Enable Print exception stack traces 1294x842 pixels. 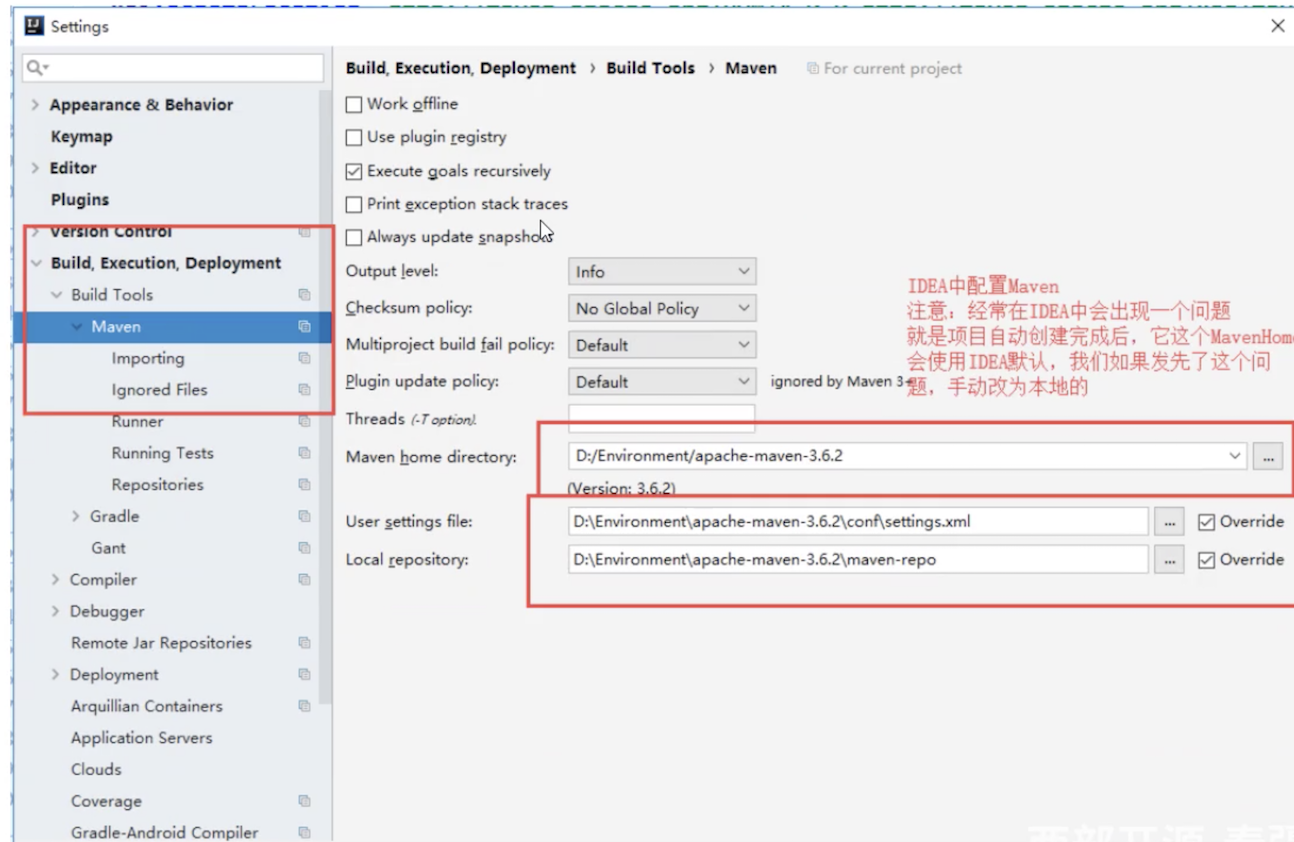(x=354, y=205)
